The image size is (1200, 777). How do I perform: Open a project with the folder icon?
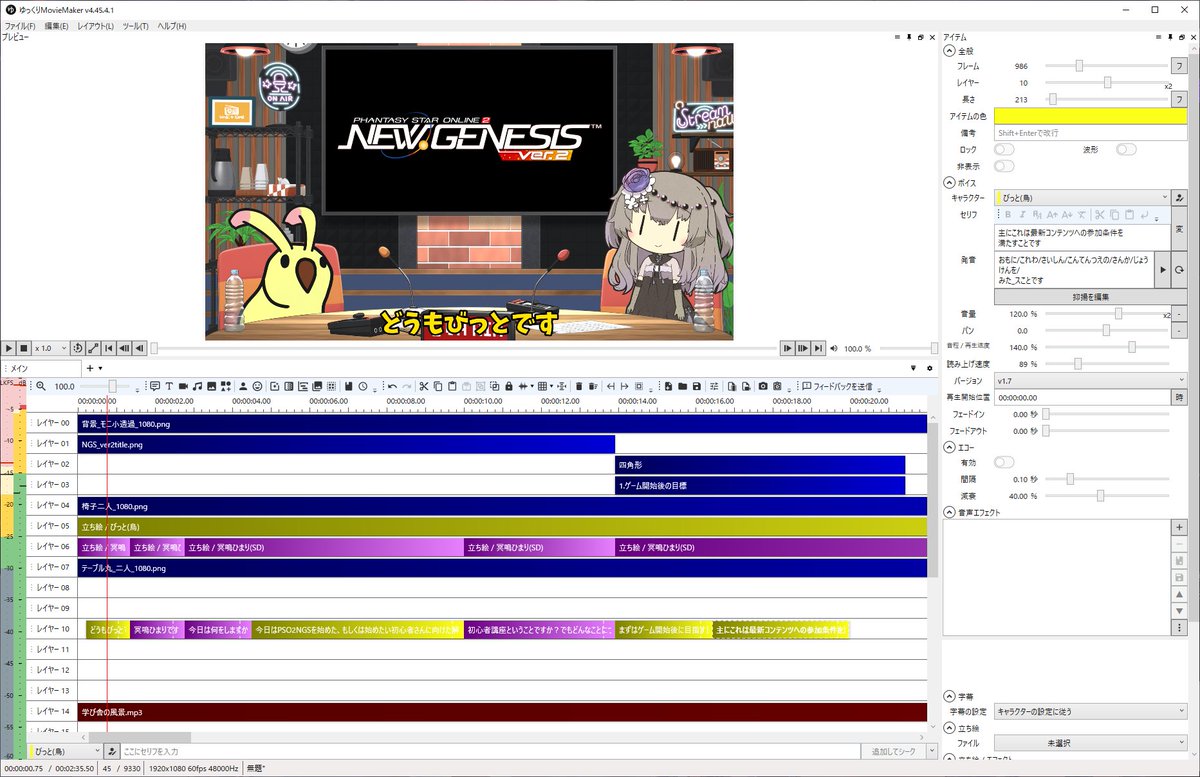(682, 386)
